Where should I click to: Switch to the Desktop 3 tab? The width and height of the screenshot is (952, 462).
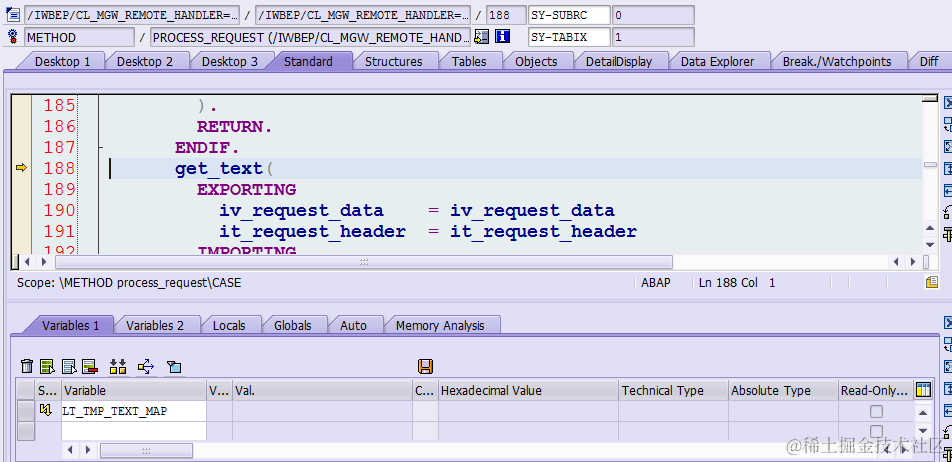click(230, 61)
